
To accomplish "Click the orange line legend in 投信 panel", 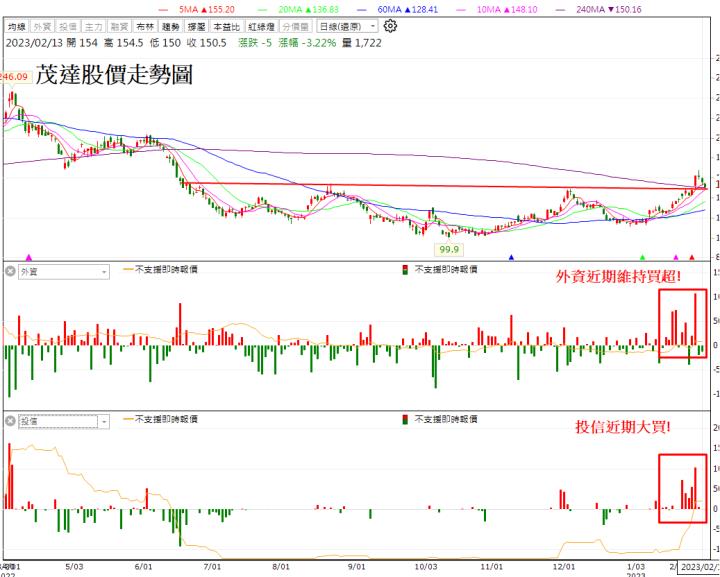I will [160, 419].
